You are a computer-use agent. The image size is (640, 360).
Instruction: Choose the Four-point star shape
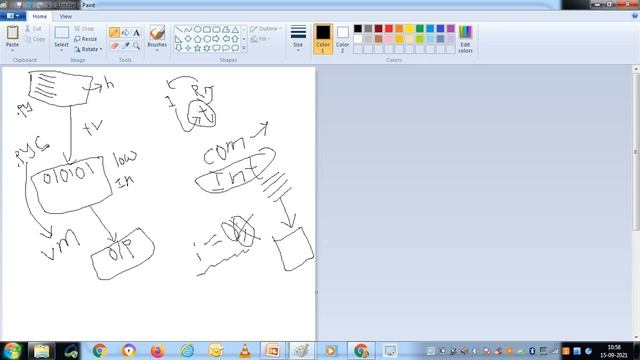[188, 48]
